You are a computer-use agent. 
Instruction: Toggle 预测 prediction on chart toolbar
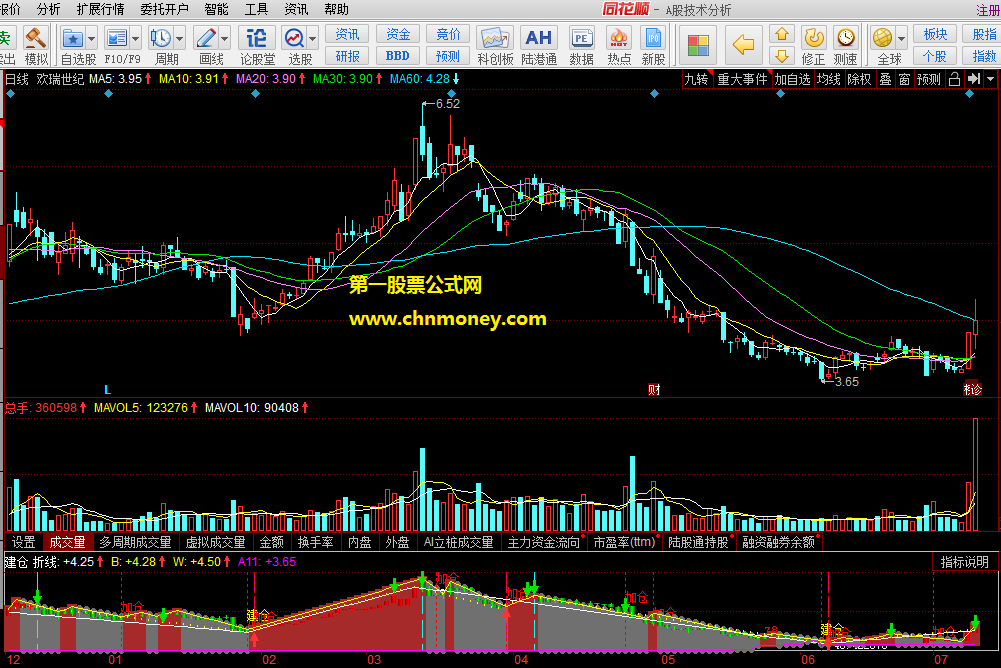[929, 79]
